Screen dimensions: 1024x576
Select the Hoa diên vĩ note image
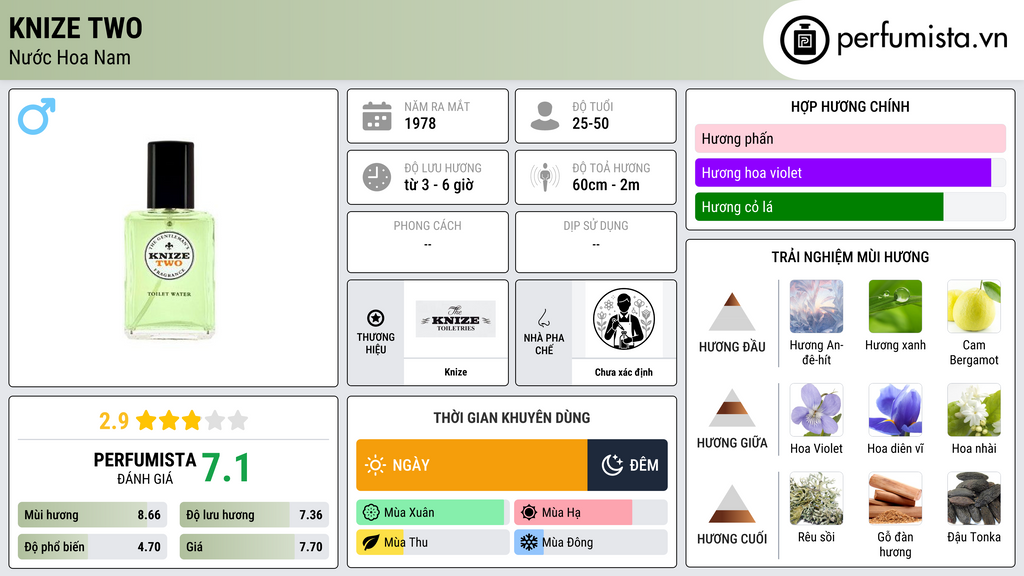[x=895, y=409]
